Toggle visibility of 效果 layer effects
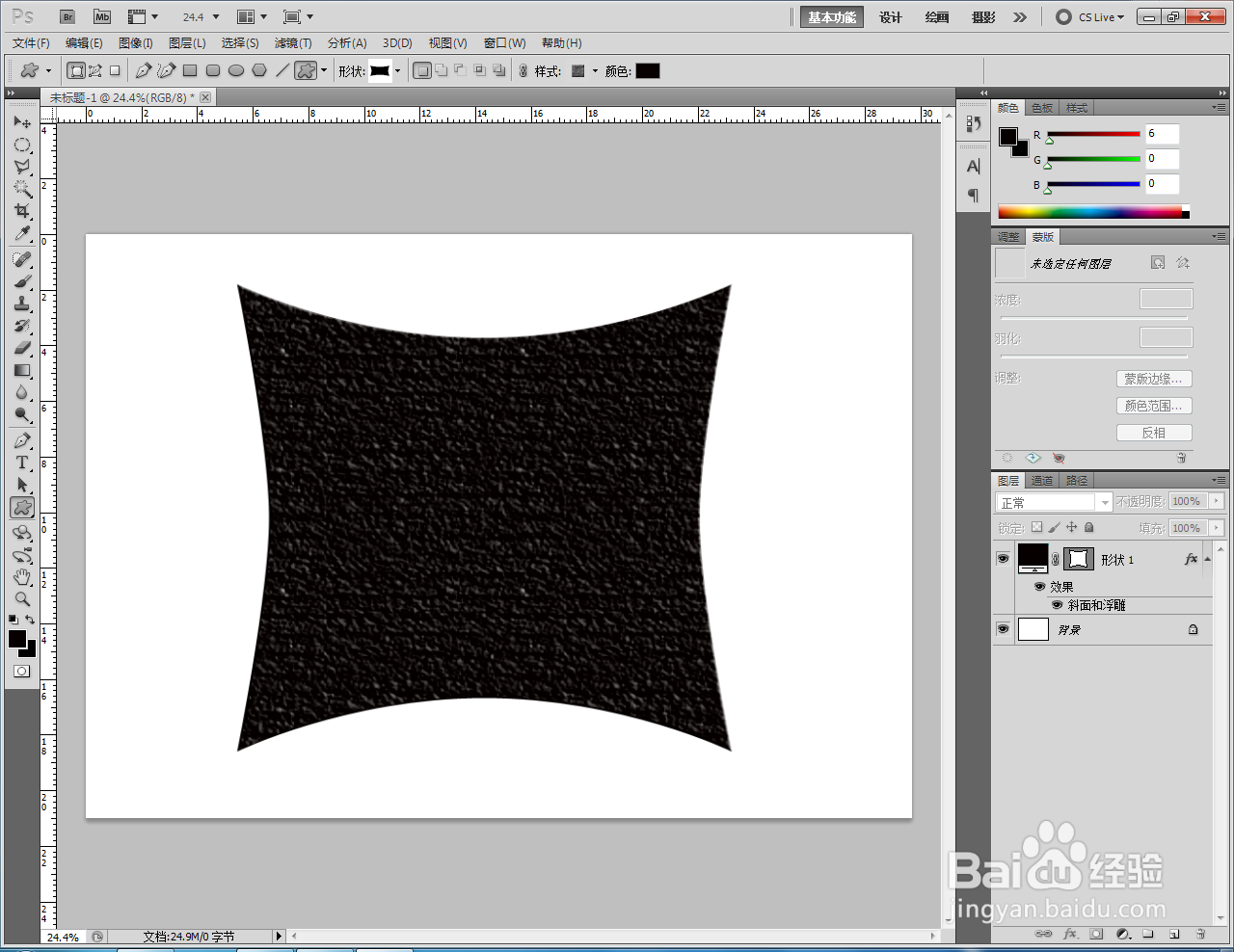 [x=1039, y=587]
